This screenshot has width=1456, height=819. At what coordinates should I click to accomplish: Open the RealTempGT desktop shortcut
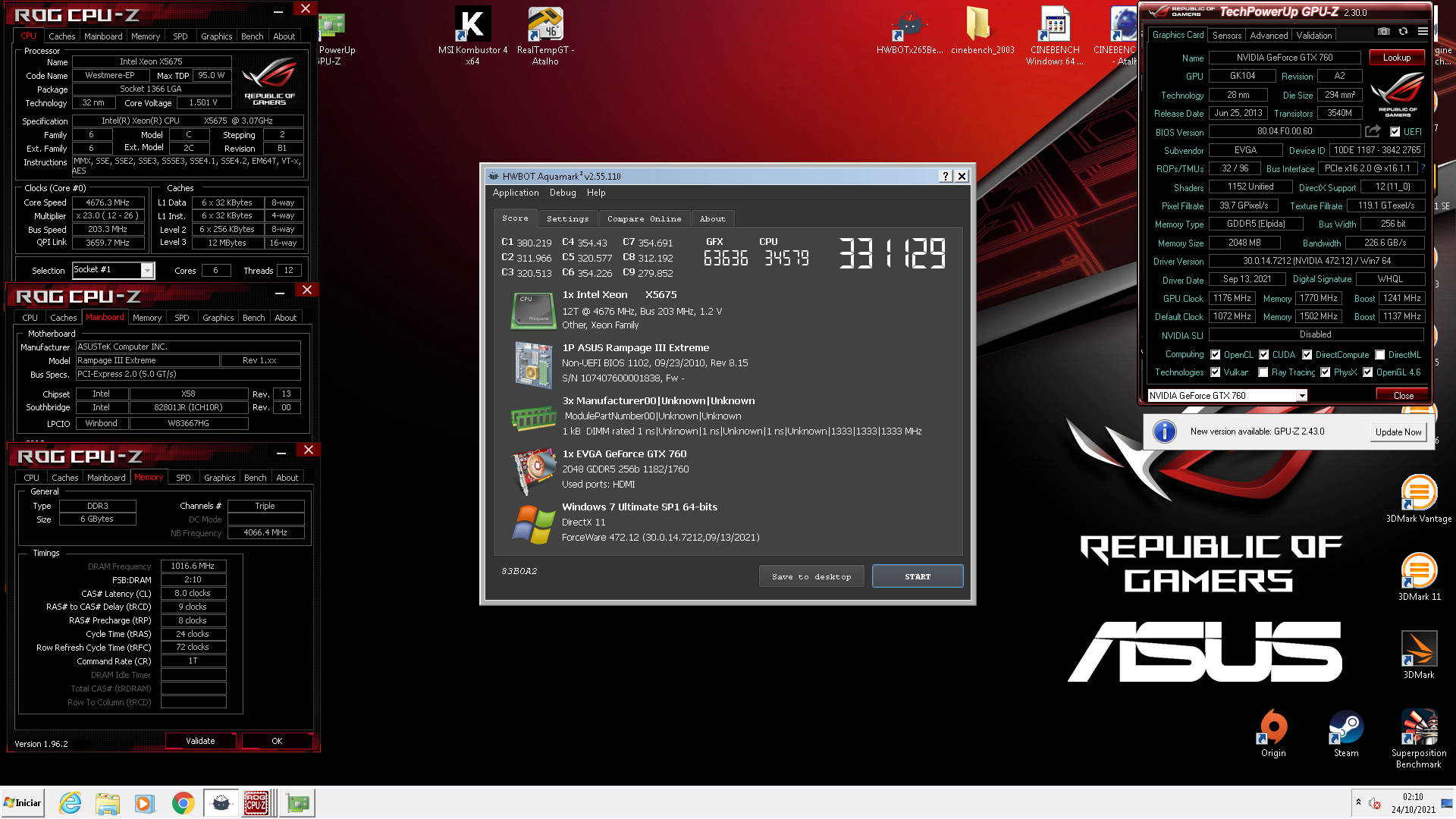pyautogui.click(x=545, y=36)
